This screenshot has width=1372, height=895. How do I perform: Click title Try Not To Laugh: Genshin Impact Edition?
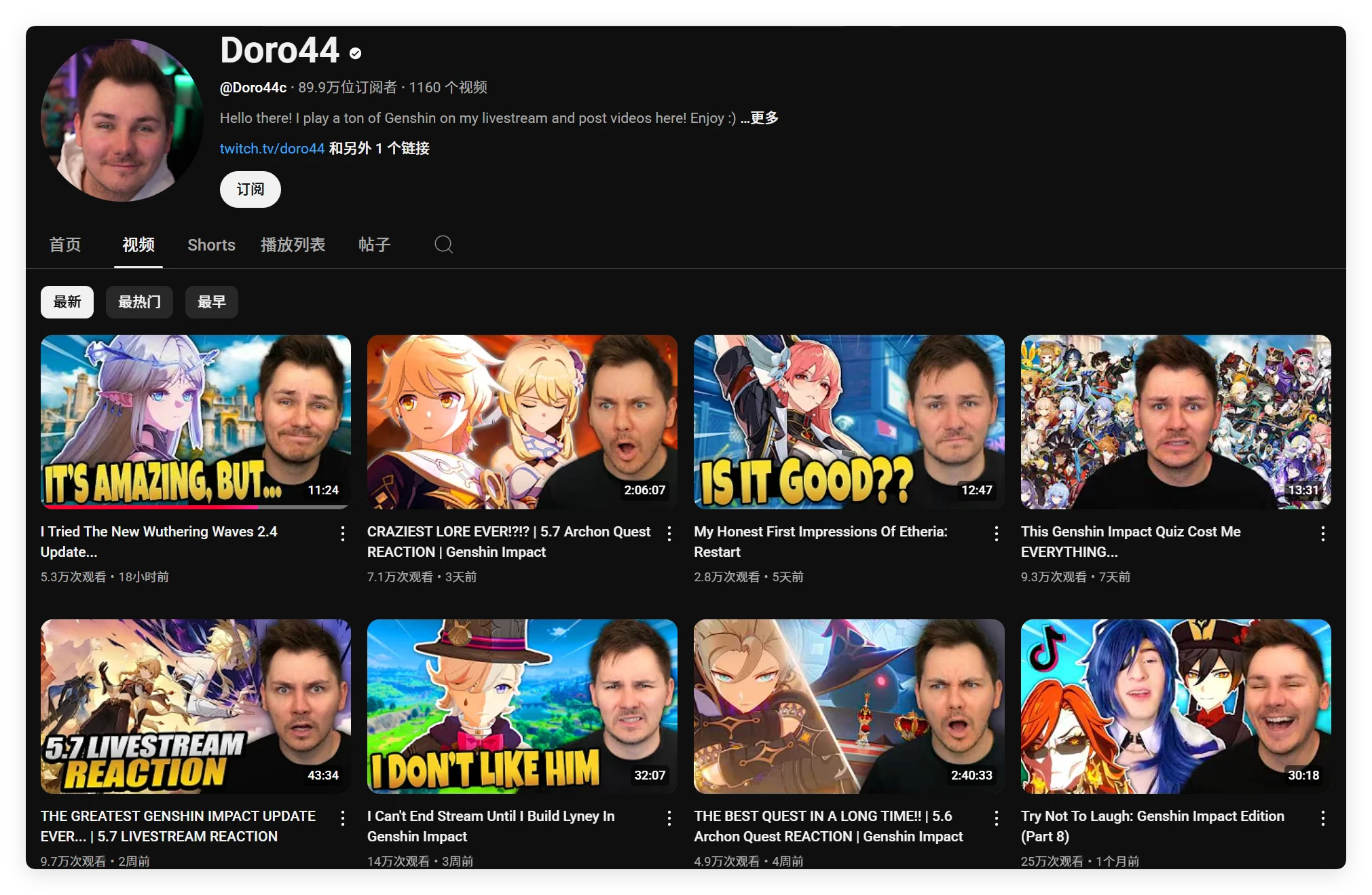pos(1153,826)
